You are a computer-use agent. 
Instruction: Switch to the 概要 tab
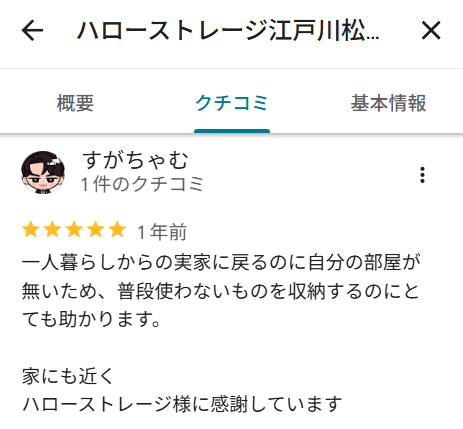75,103
